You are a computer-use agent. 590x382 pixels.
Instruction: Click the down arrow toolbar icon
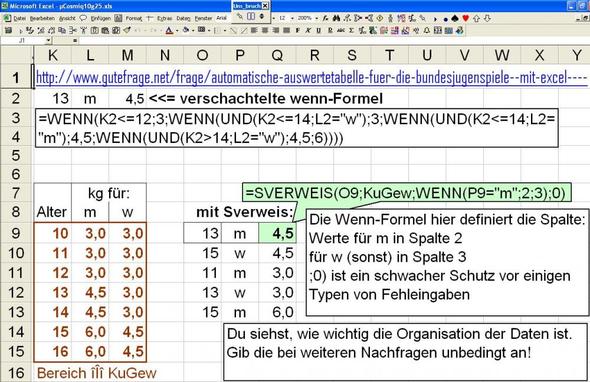coord(487,18)
